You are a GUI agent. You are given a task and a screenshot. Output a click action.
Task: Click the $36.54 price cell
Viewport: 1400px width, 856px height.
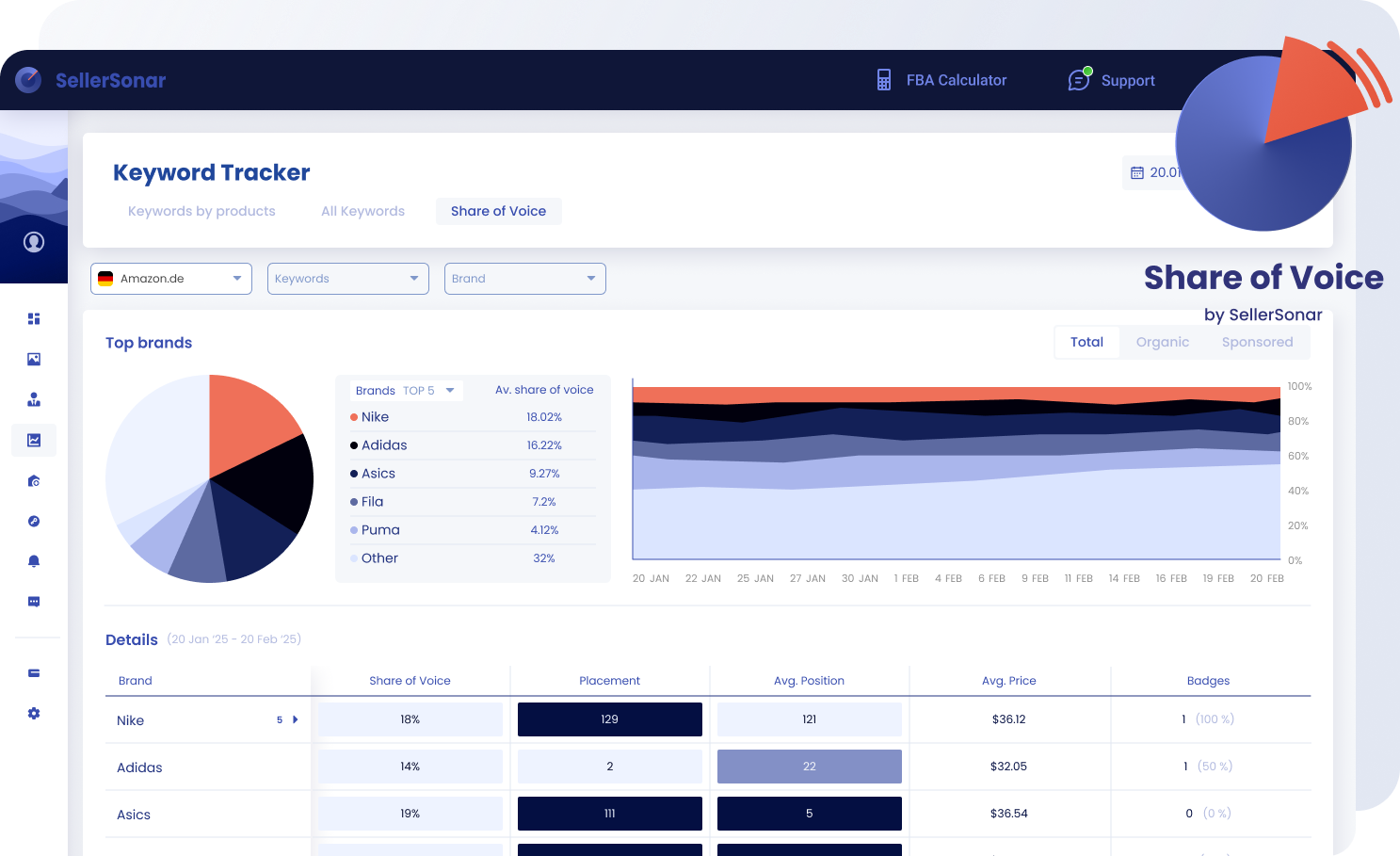coord(1008,814)
